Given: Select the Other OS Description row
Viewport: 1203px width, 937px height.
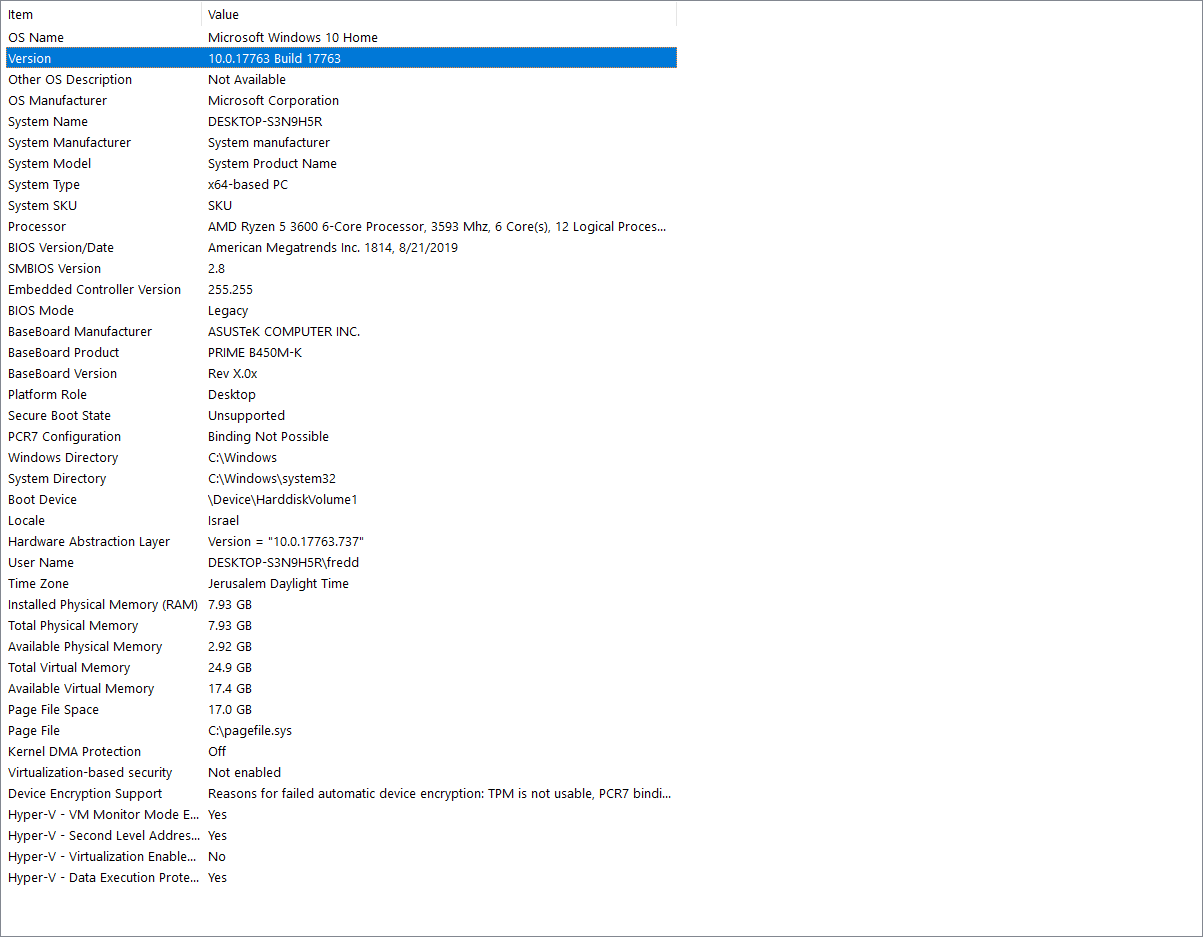Looking at the screenshot, I should 341,80.
